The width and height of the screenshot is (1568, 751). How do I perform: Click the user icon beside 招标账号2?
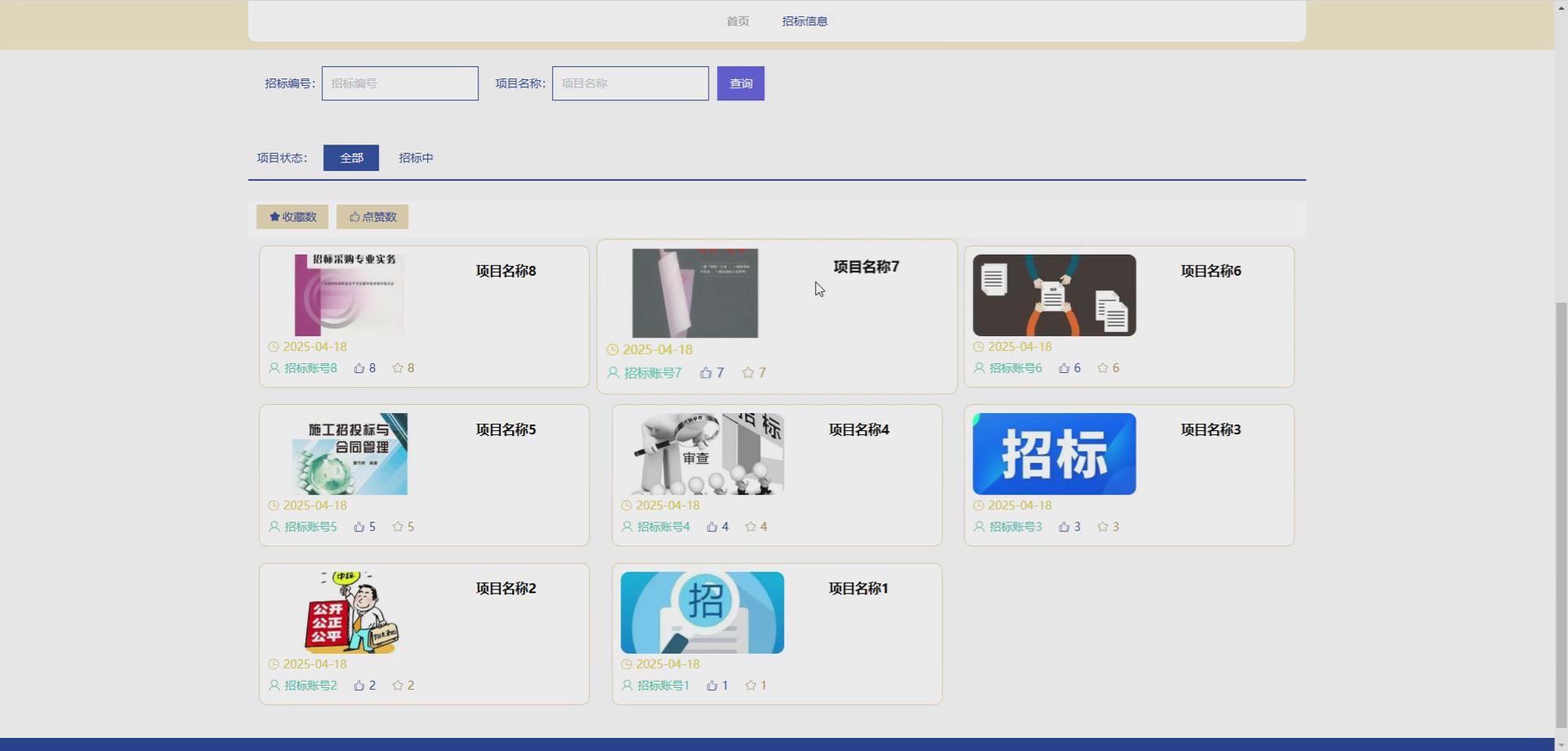click(273, 685)
